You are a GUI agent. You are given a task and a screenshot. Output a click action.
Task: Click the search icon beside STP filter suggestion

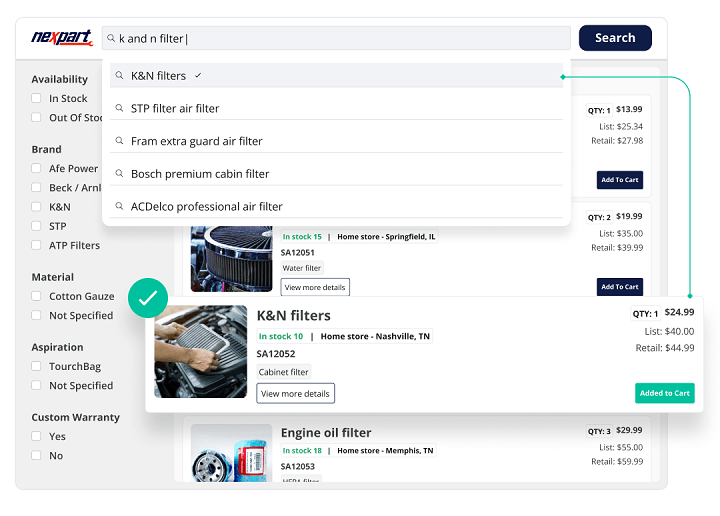[119, 109]
